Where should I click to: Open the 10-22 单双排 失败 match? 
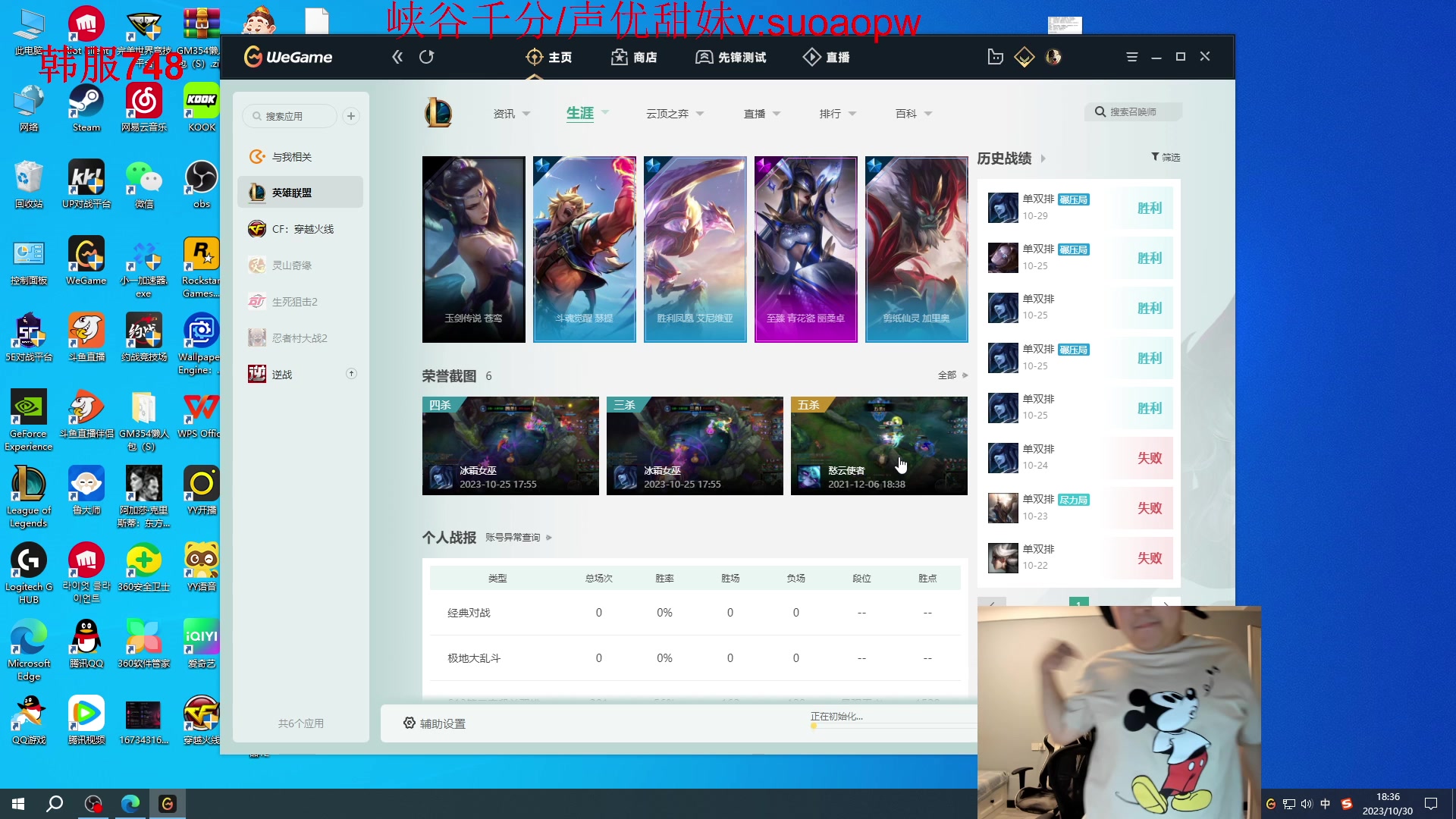[1079, 558]
